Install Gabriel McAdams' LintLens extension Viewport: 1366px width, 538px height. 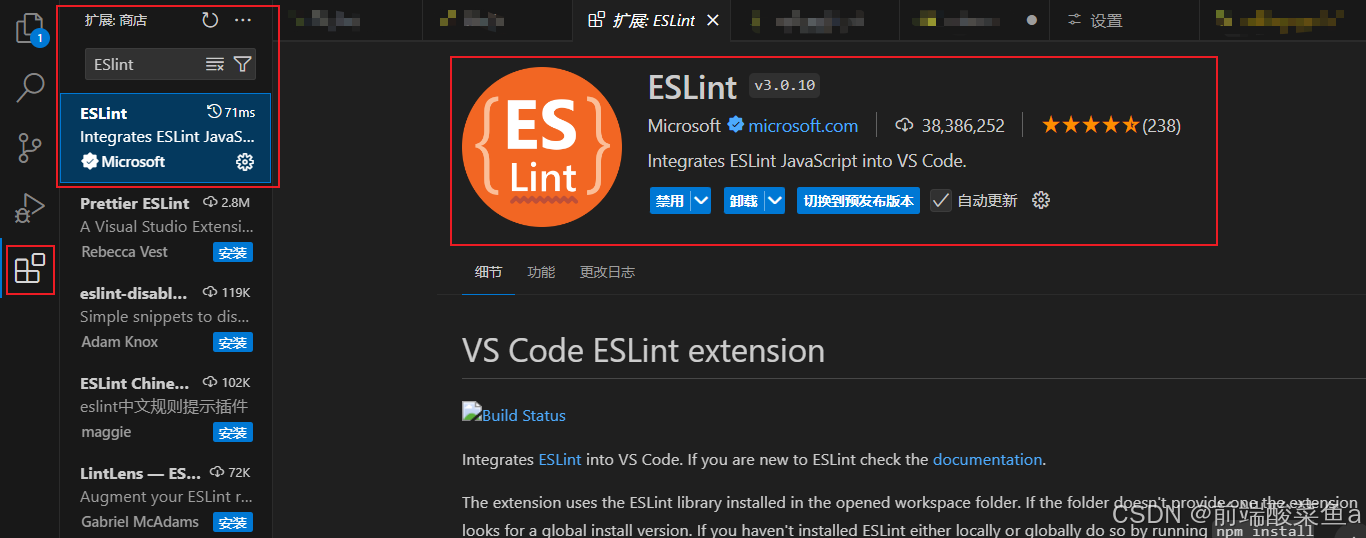(x=233, y=523)
